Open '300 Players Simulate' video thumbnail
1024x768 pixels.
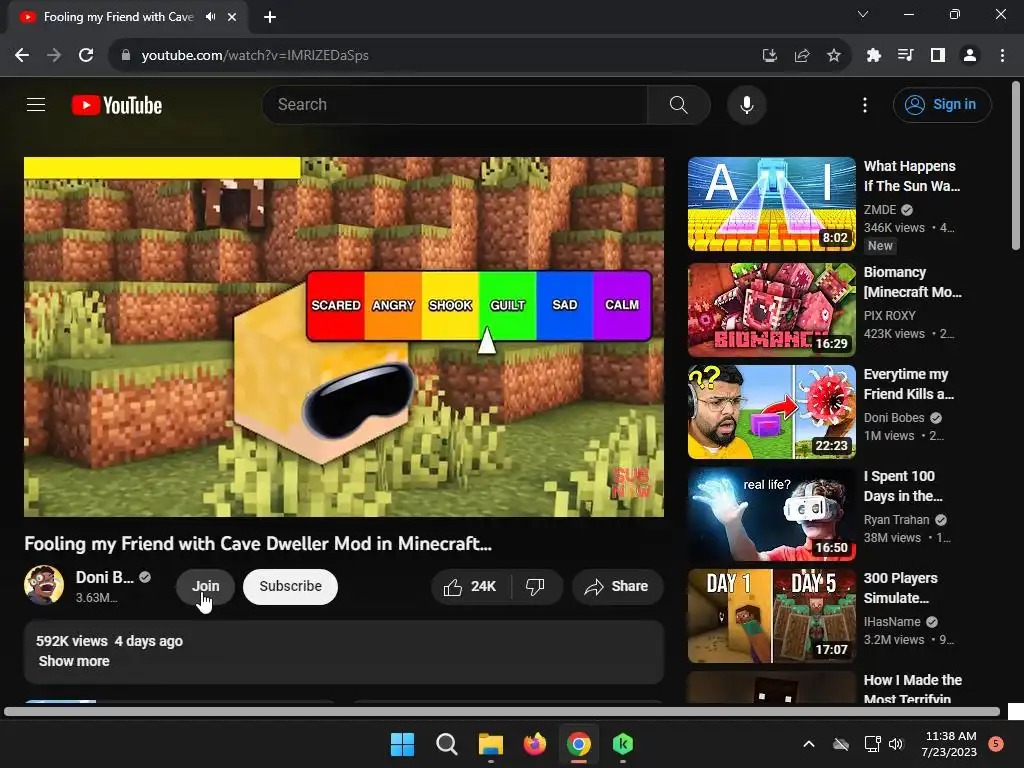(x=771, y=616)
